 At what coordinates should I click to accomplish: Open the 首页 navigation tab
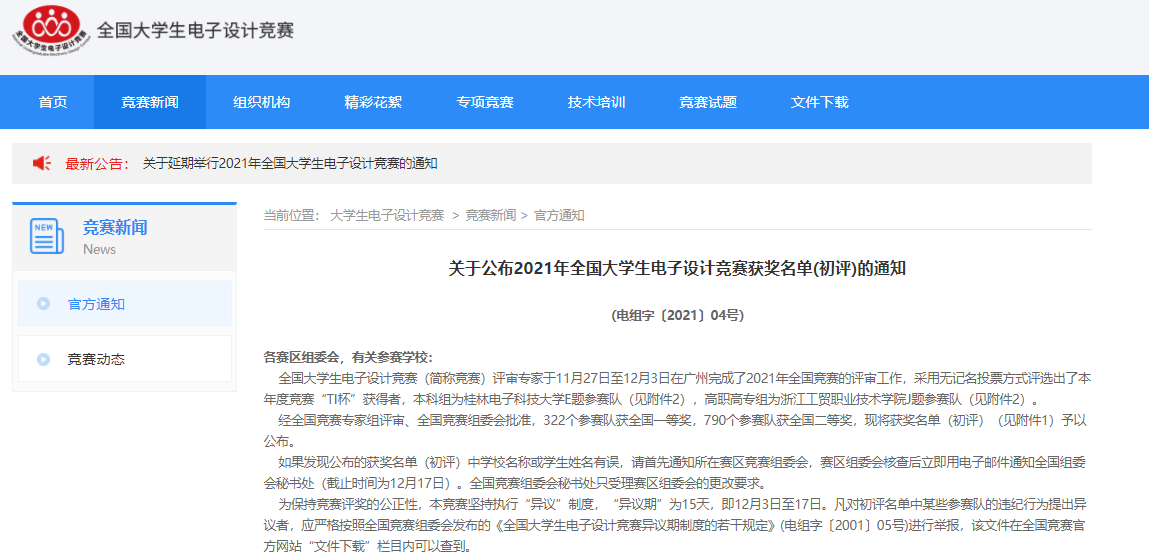pyautogui.click(x=53, y=102)
